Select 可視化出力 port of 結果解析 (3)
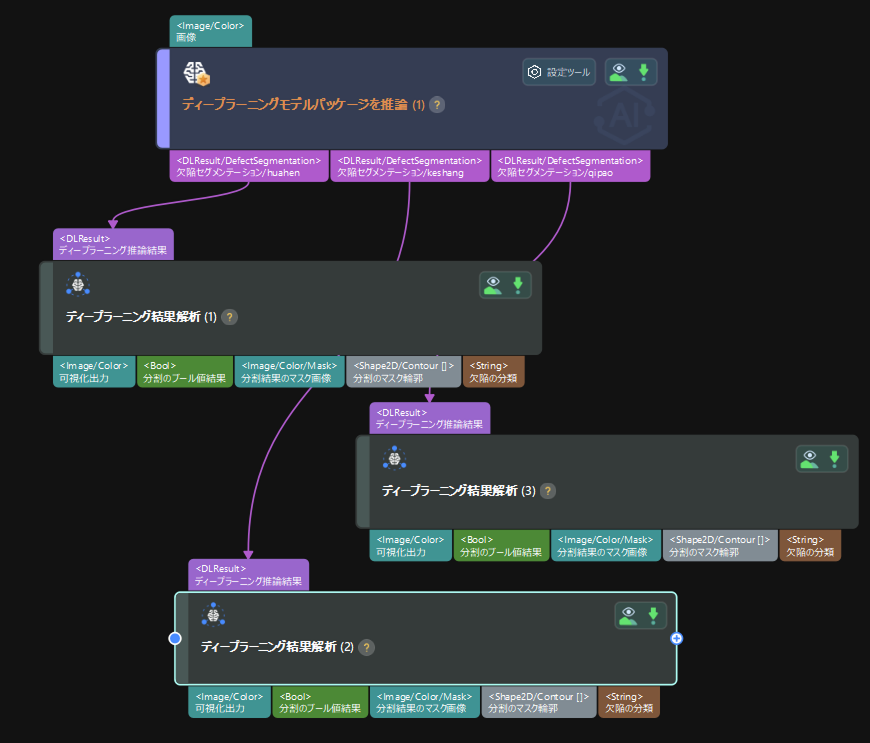 click(411, 545)
